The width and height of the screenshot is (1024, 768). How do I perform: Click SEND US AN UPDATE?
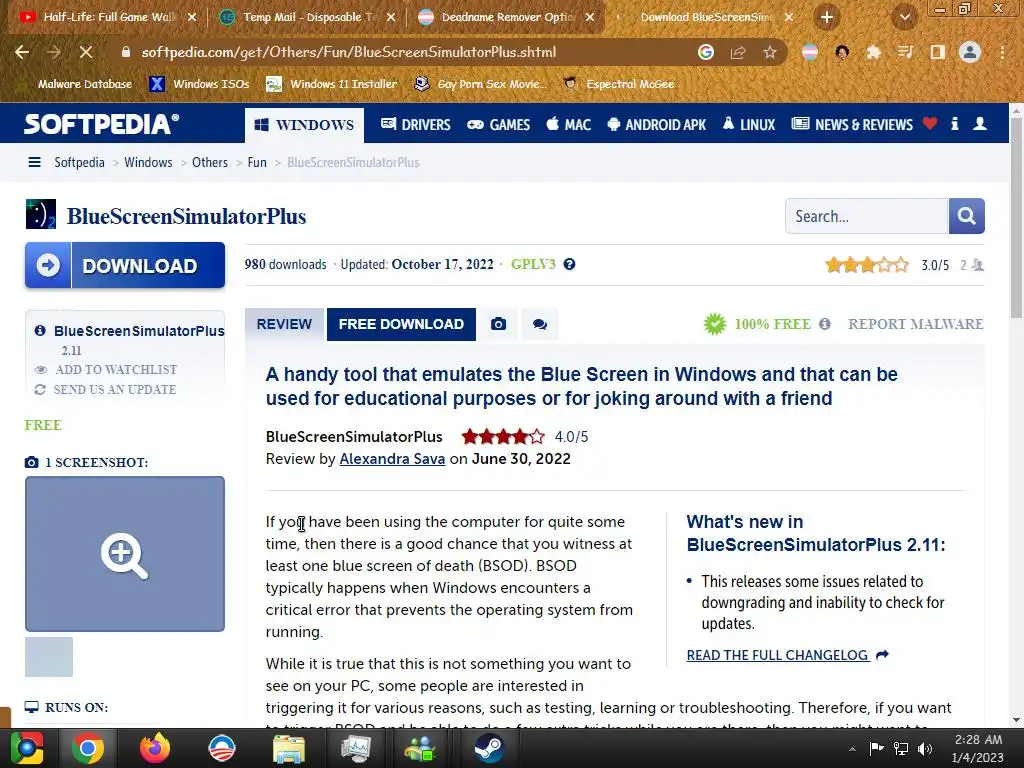(115, 390)
